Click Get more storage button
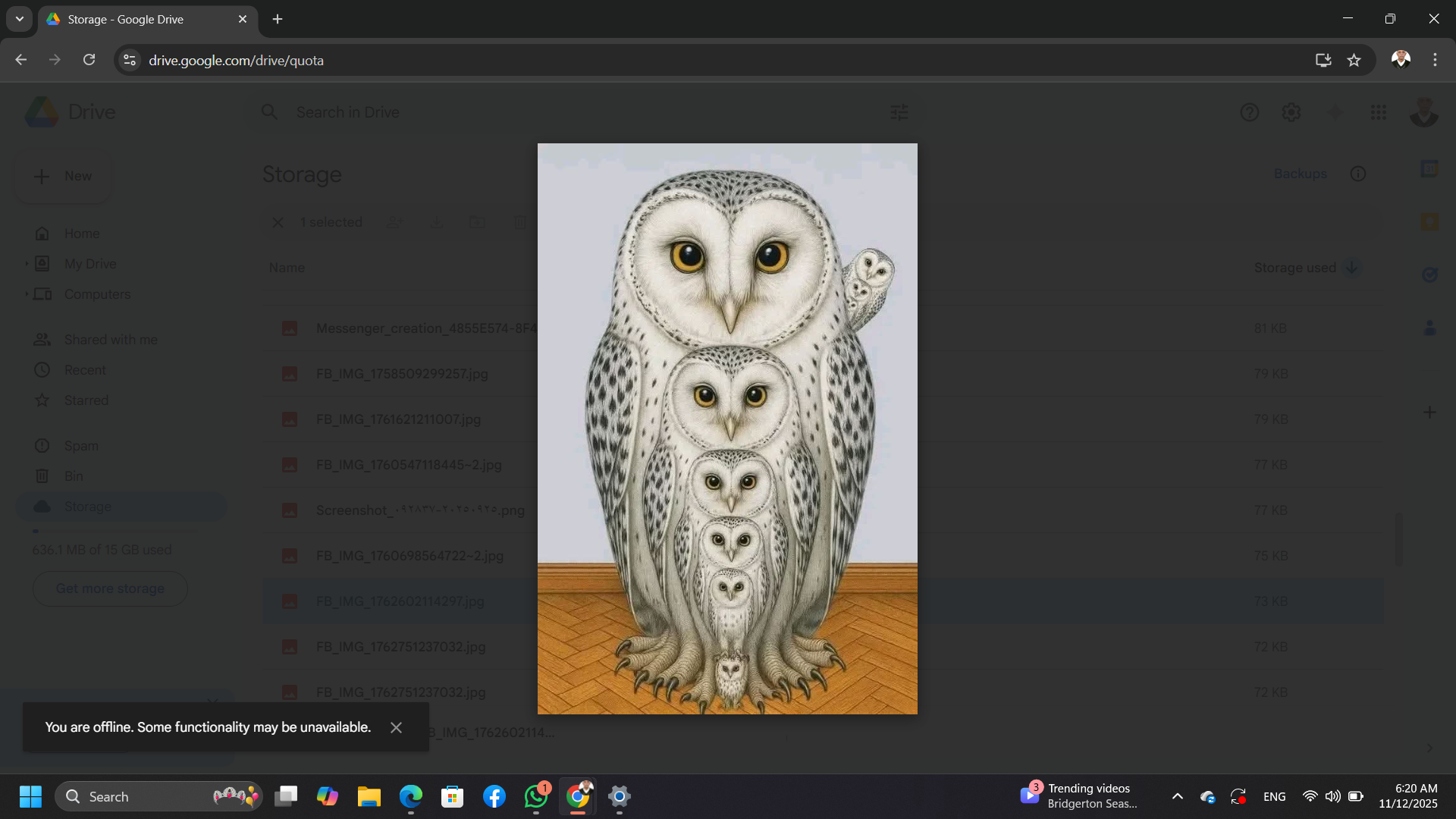 (110, 588)
